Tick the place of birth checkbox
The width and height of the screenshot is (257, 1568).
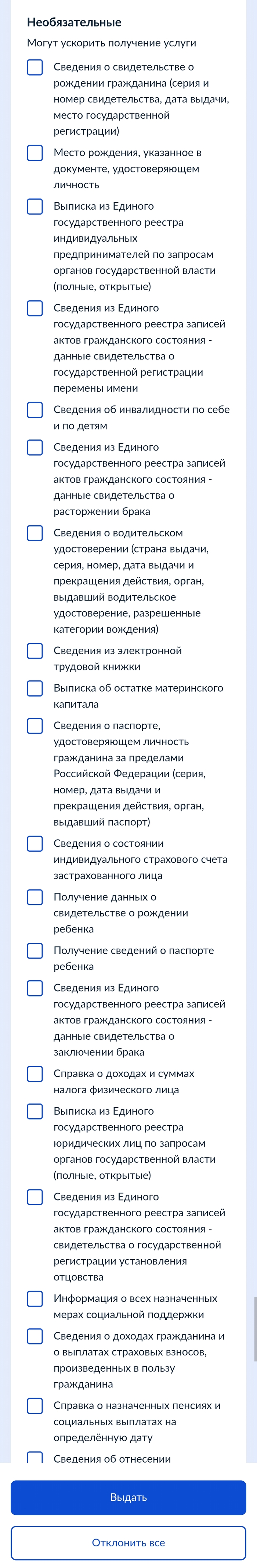coord(35,153)
